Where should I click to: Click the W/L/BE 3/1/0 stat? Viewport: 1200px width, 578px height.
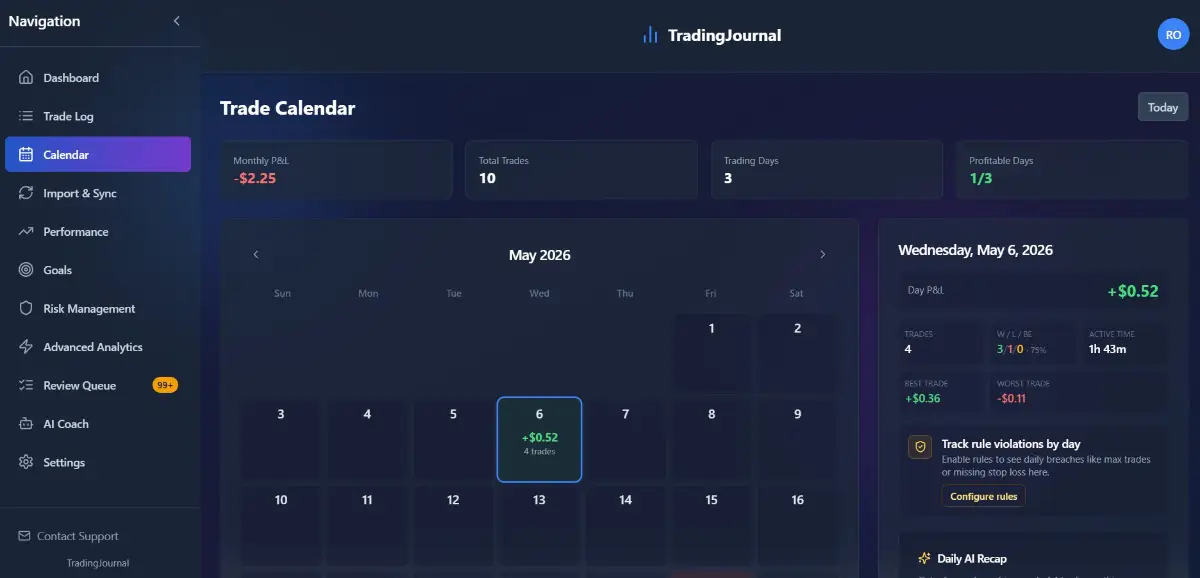1019,349
